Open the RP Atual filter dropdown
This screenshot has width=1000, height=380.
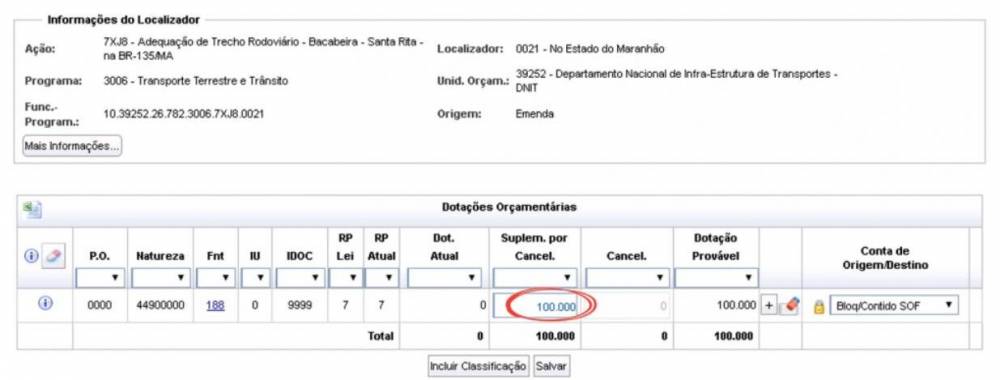[x=381, y=278]
